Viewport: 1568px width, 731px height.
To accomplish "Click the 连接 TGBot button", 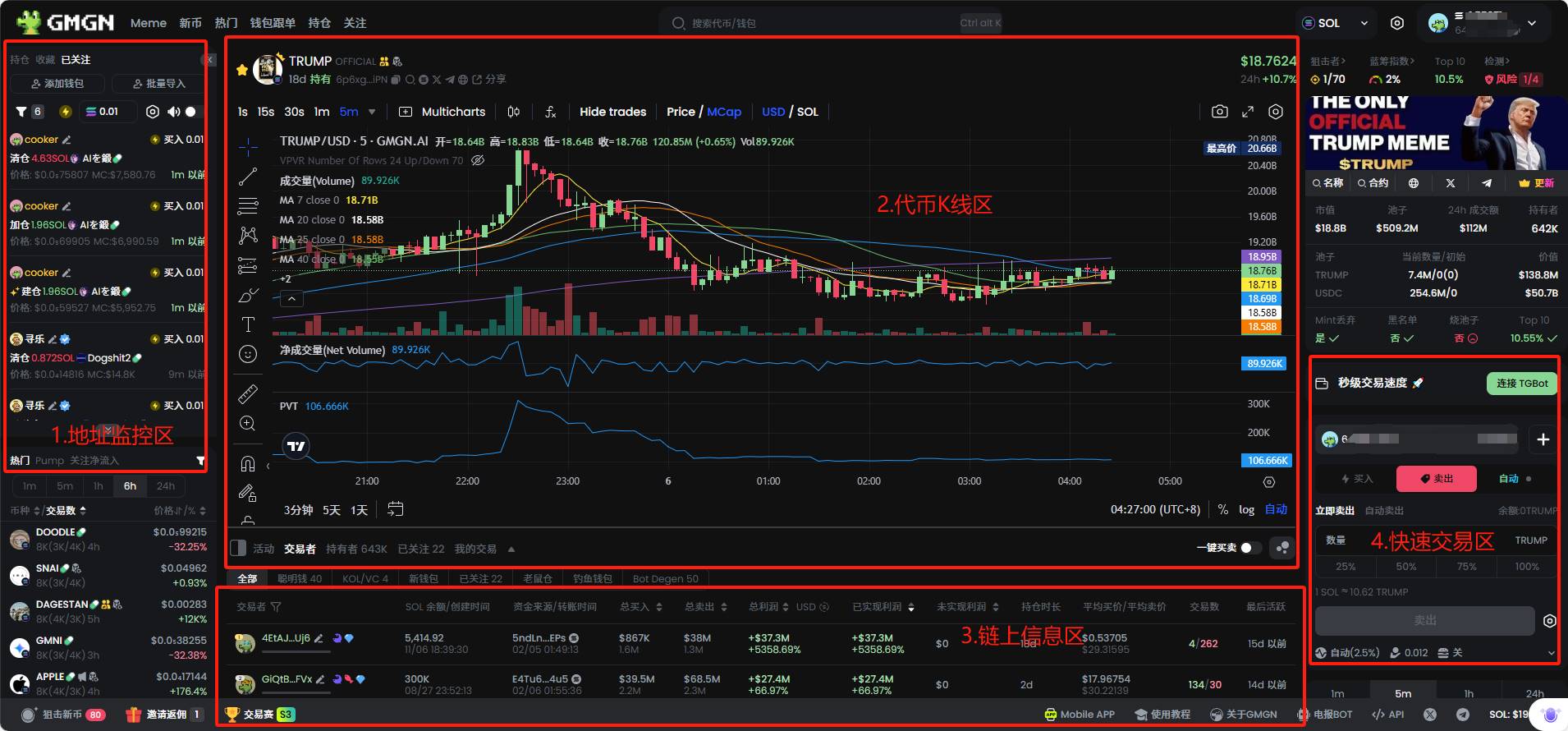I will (1521, 384).
